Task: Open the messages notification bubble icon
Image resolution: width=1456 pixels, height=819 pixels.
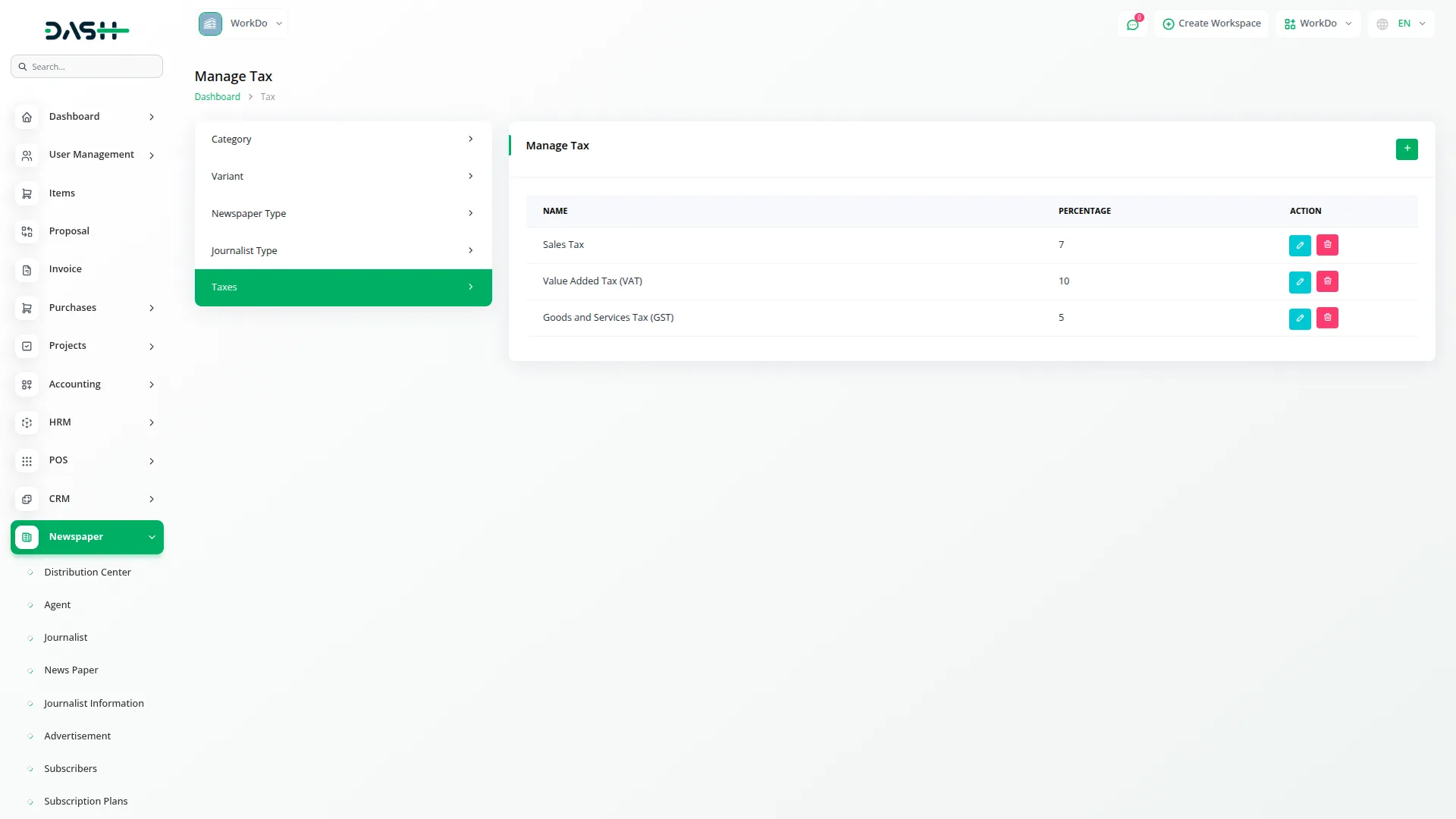Action: (x=1132, y=24)
